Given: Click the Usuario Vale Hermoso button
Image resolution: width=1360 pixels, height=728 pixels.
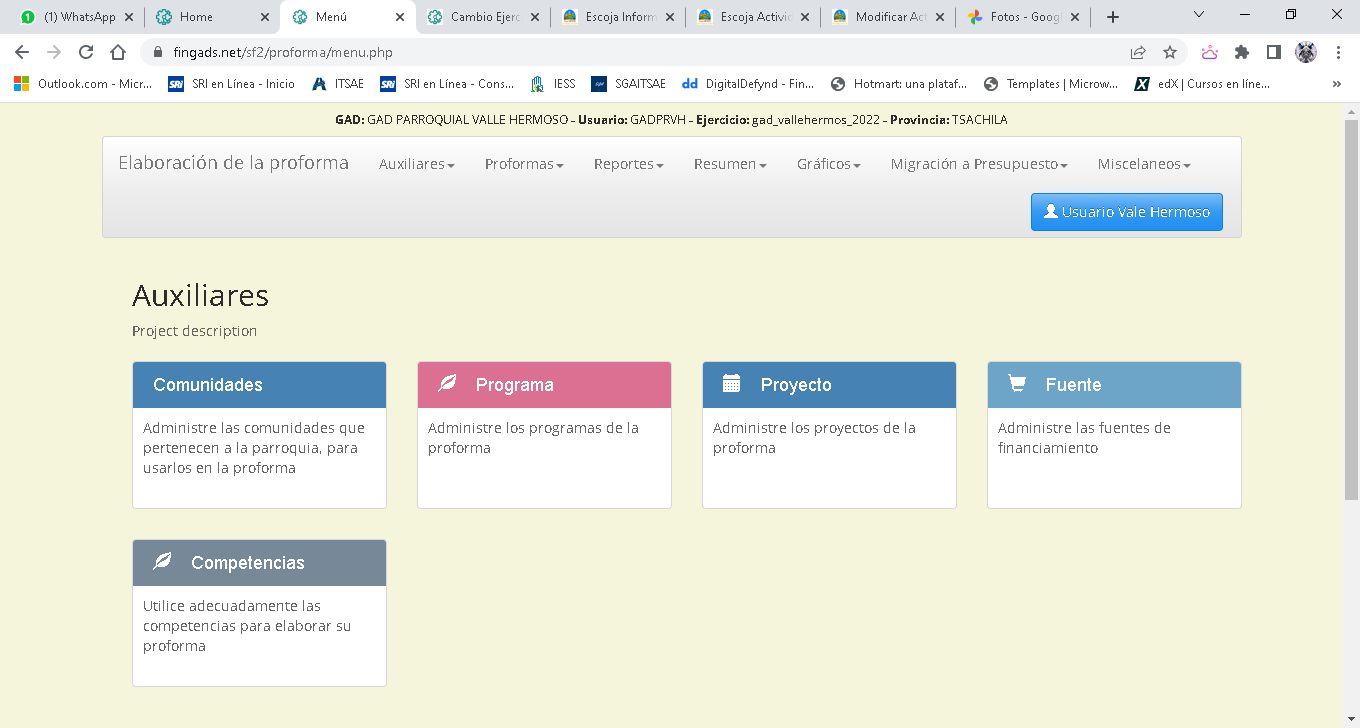Looking at the screenshot, I should coord(1126,212).
